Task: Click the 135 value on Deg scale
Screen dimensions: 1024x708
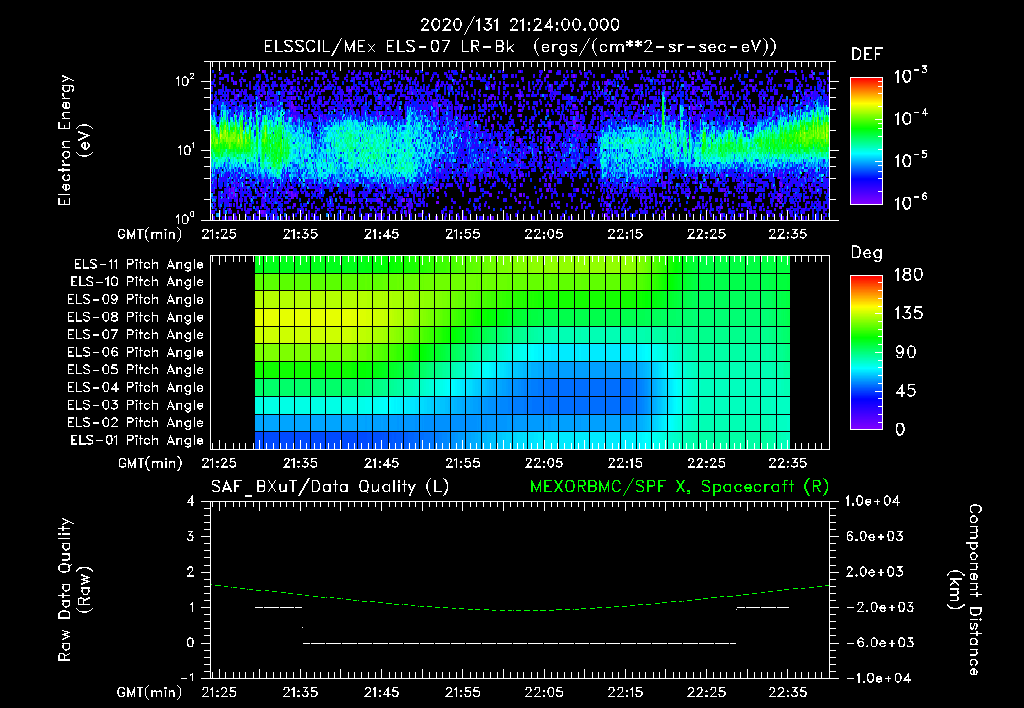Action: pyautogui.click(x=908, y=314)
